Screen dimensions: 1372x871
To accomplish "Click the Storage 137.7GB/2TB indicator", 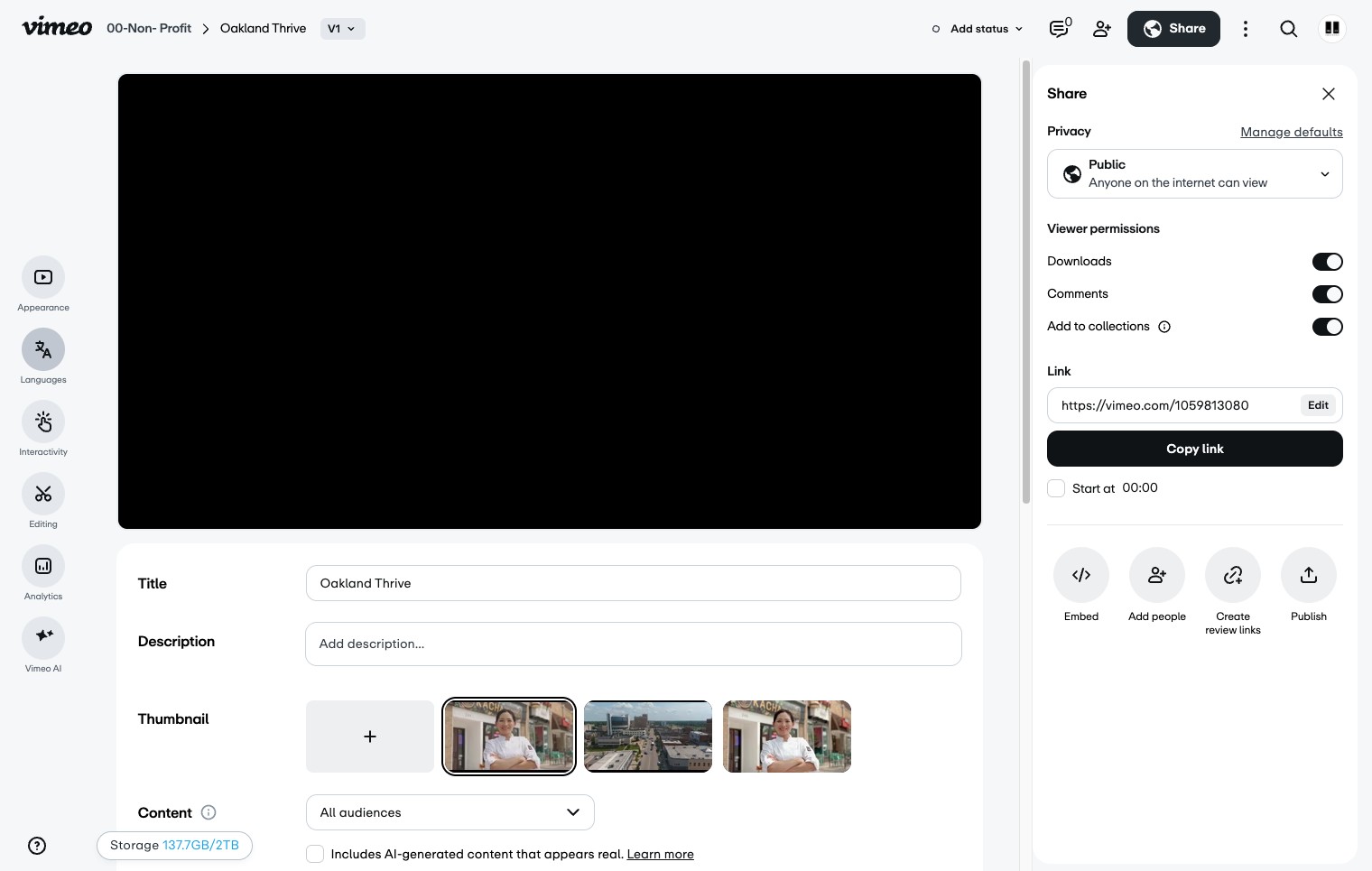I will (x=174, y=846).
